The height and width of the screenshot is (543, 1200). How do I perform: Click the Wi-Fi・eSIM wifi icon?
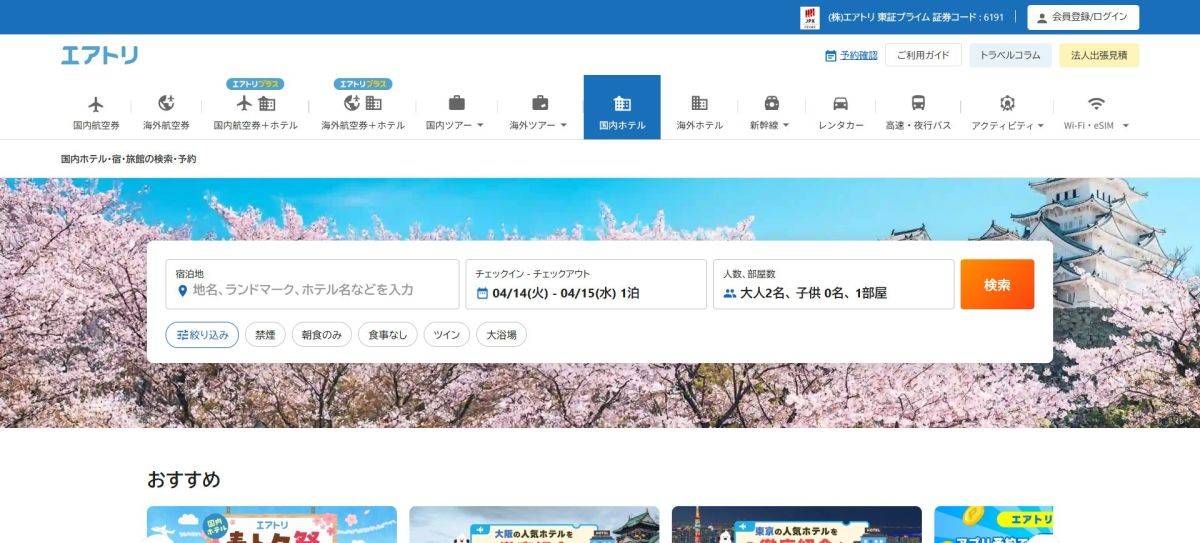pos(1096,103)
